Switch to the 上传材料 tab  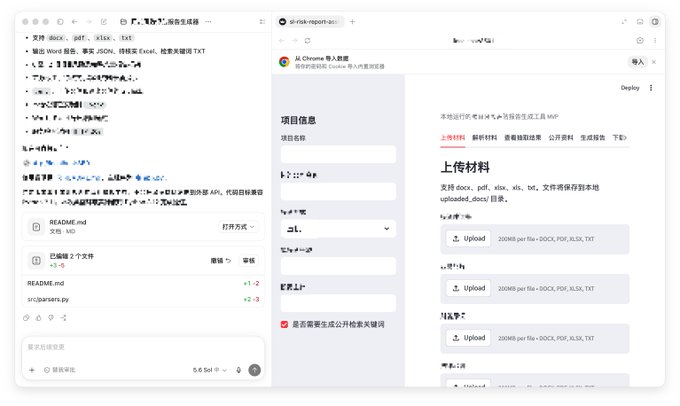453,138
